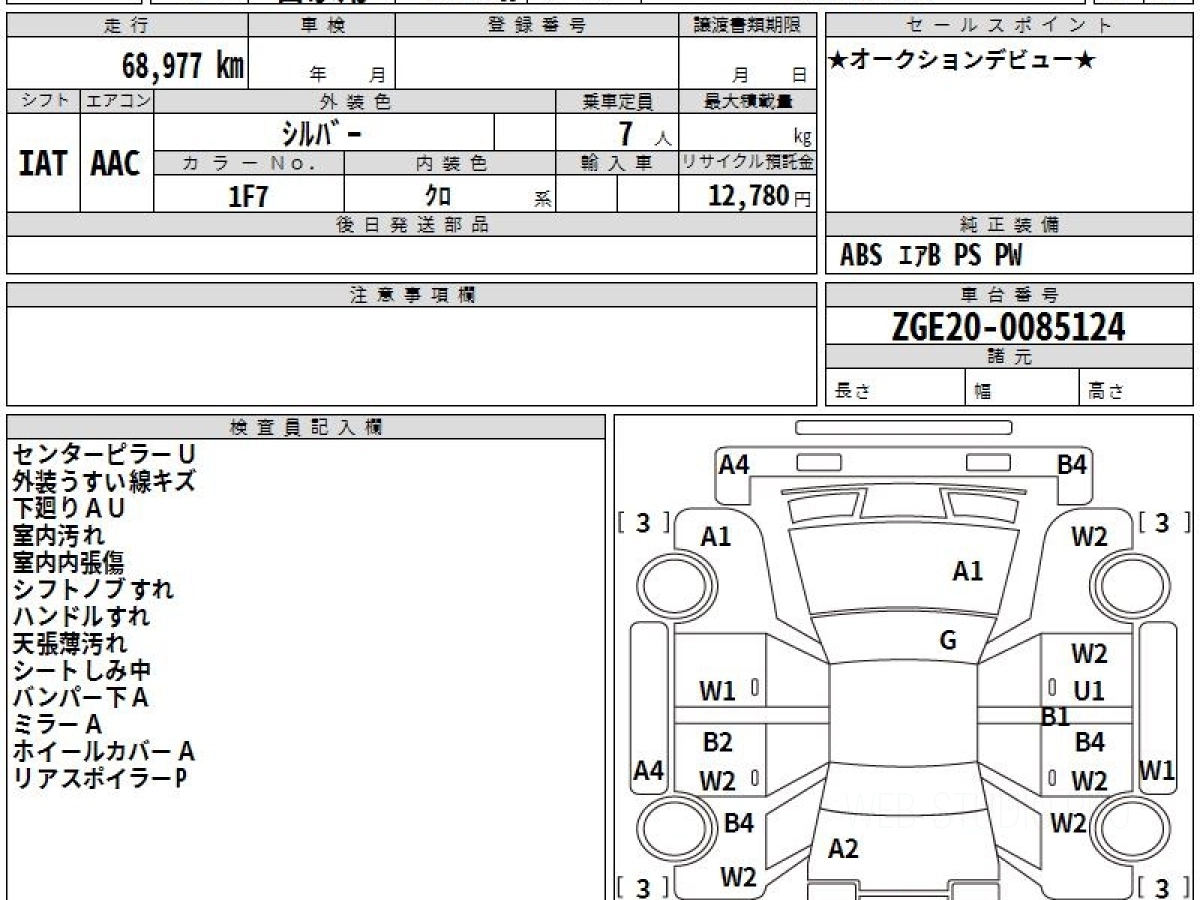The image size is (1200, 900).
Task: Click the 譲渡書類期限 header
Action: 748,26
